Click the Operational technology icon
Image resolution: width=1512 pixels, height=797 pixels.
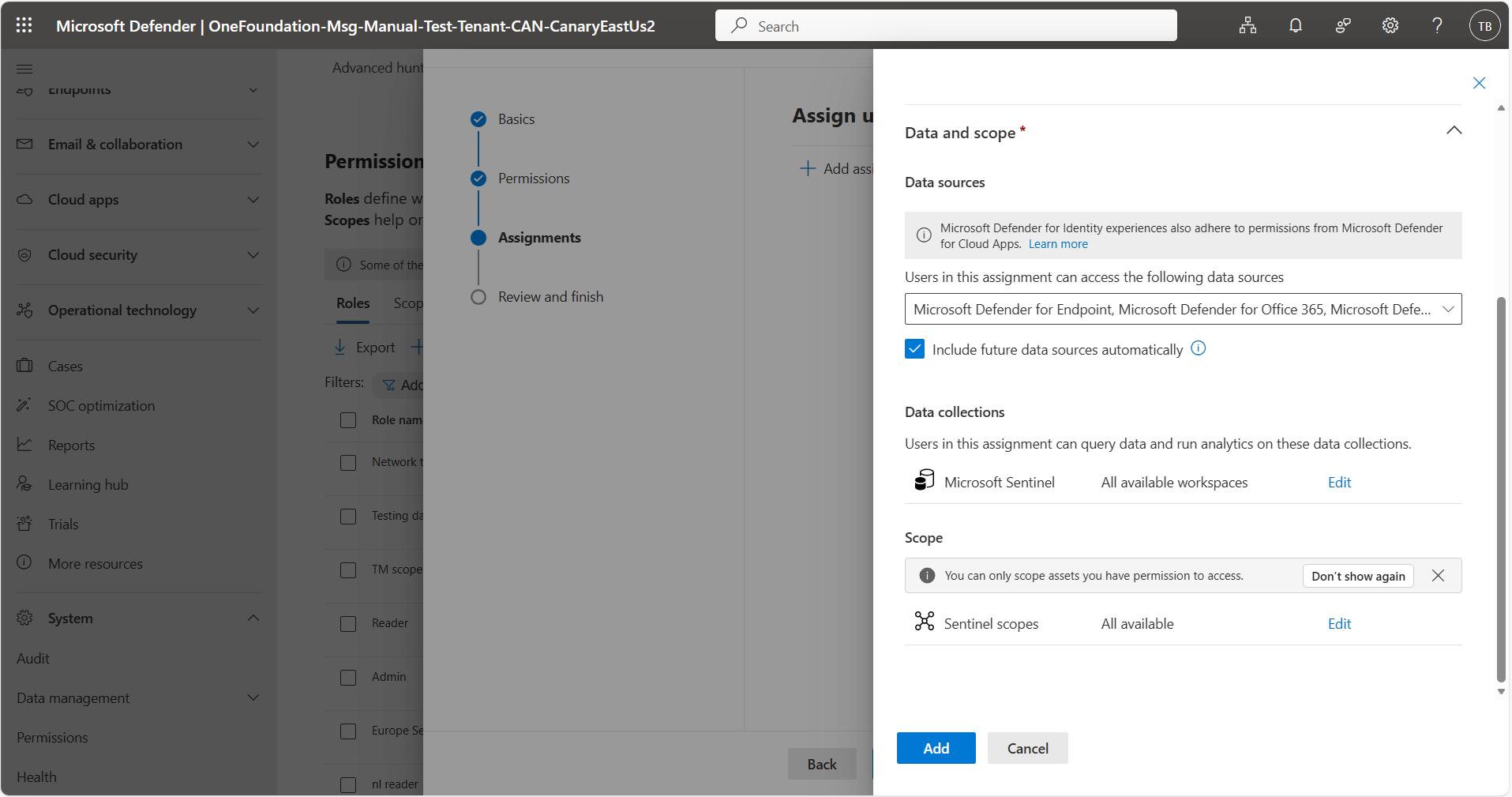click(x=24, y=310)
